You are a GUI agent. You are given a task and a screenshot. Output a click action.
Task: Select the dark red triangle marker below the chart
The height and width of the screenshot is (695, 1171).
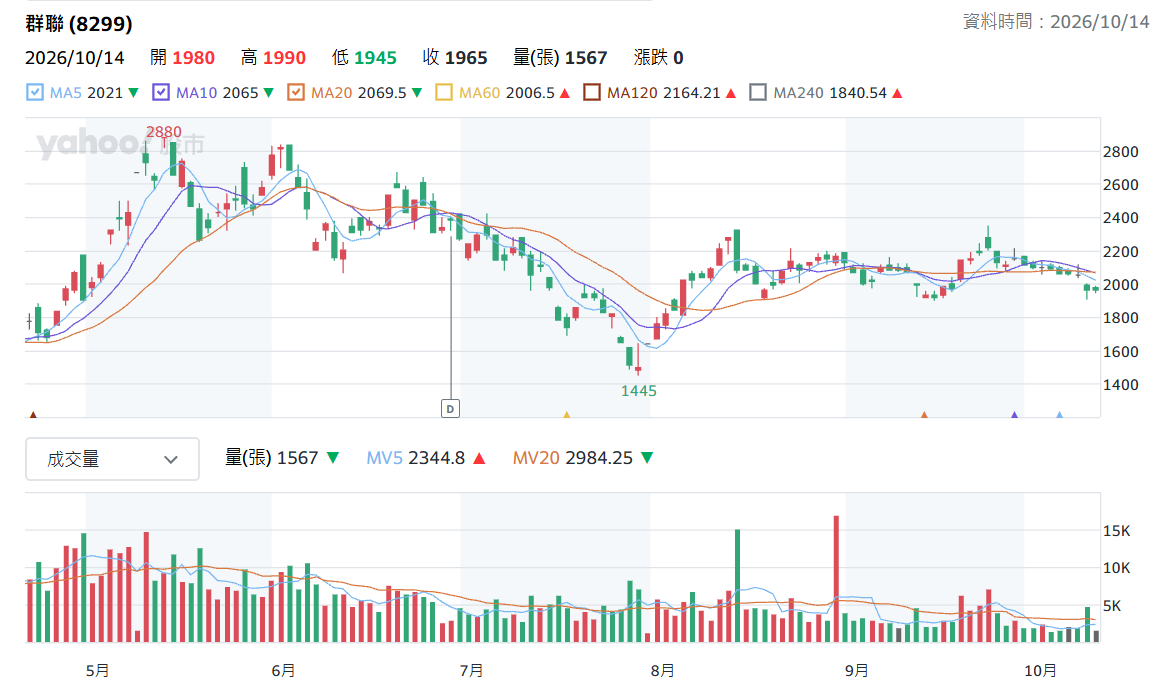pyautogui.click(x=33, y=414)
